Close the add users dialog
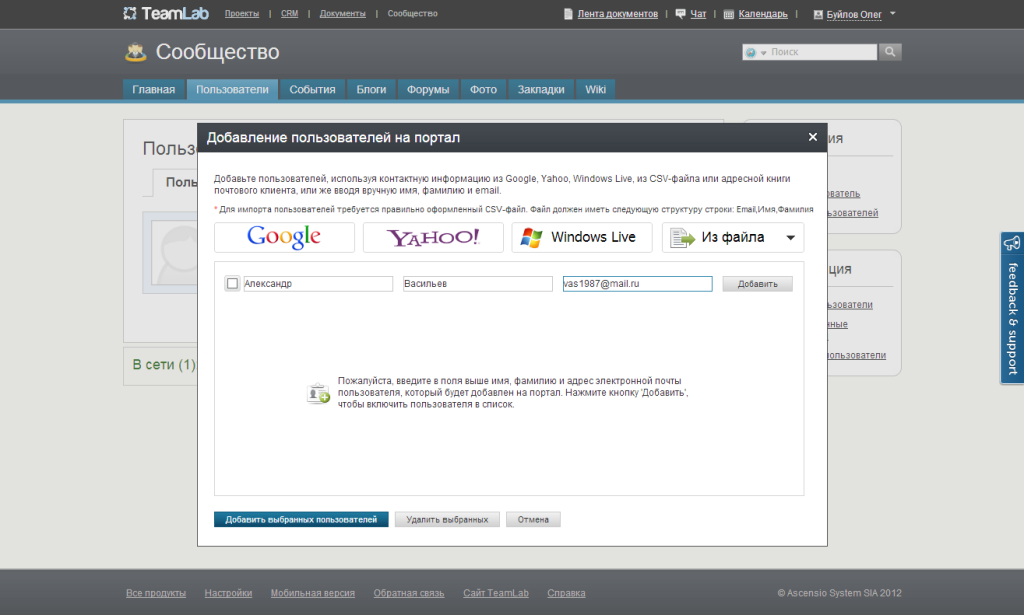This screenshot has height=615, width=1024. 812,137
